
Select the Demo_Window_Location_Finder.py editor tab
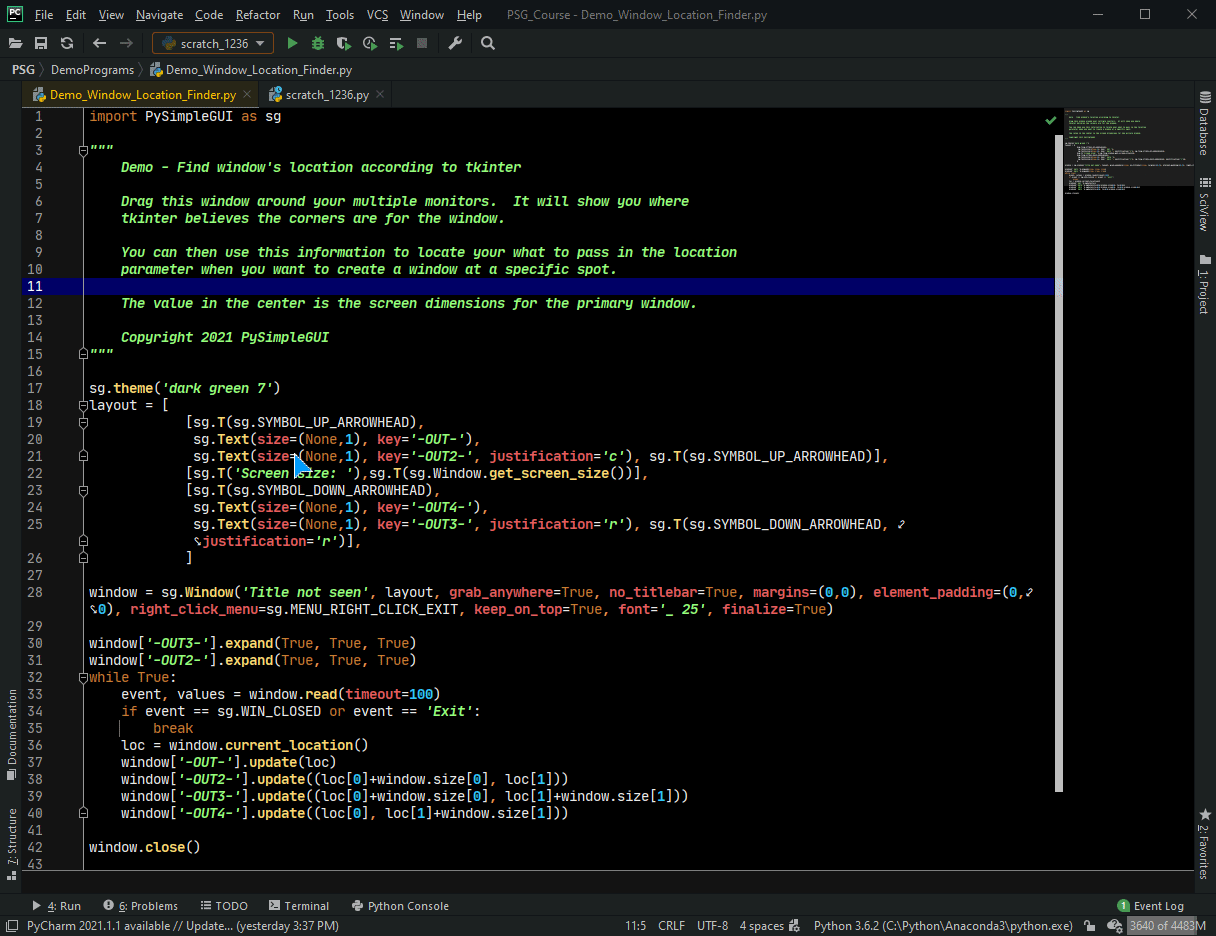pos(143,95)
